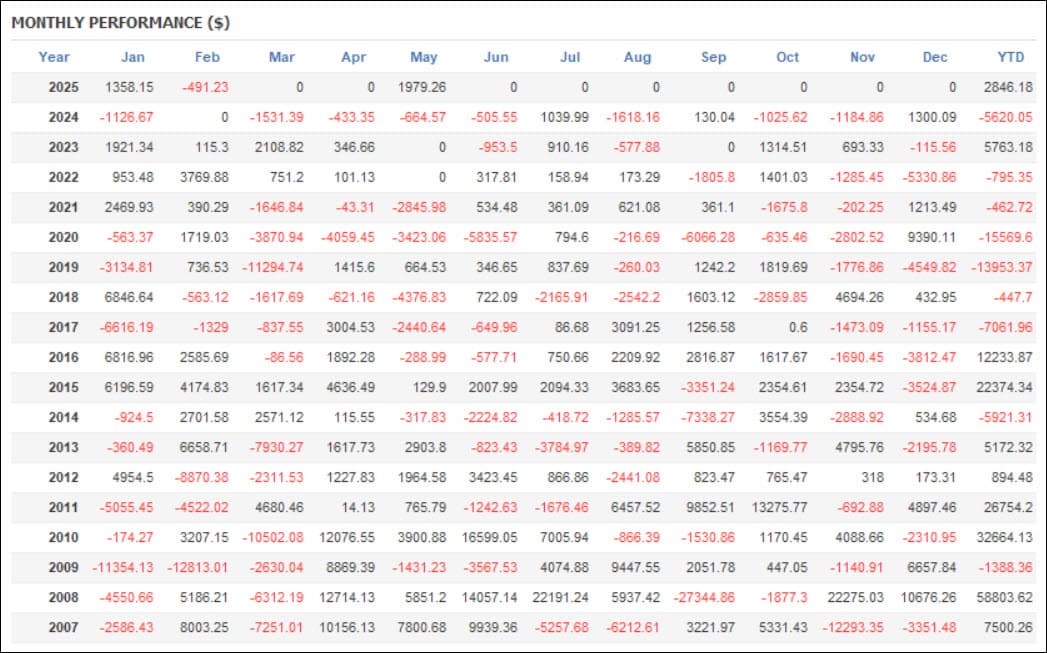Click the -5620.05 YTD value for 2024
Viewport: 1047px width, 653px height.
point(1006,118)
